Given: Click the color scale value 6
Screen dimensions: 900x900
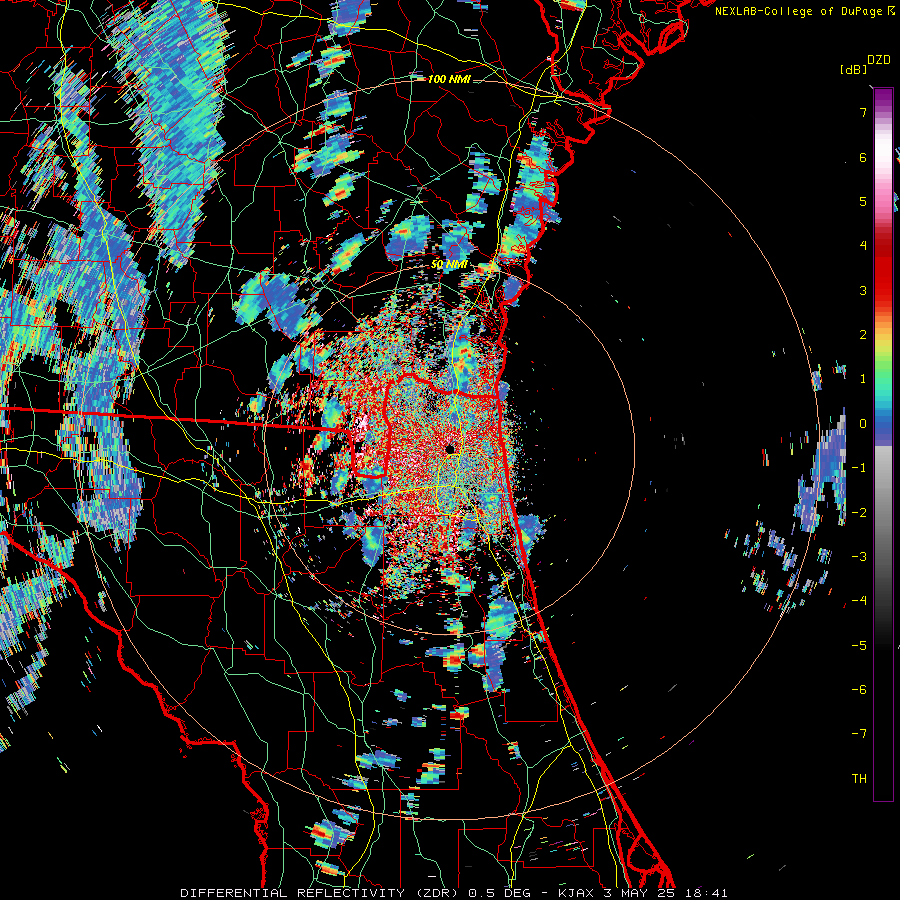Looking at the screenshot, I should [x=863, y=157].
